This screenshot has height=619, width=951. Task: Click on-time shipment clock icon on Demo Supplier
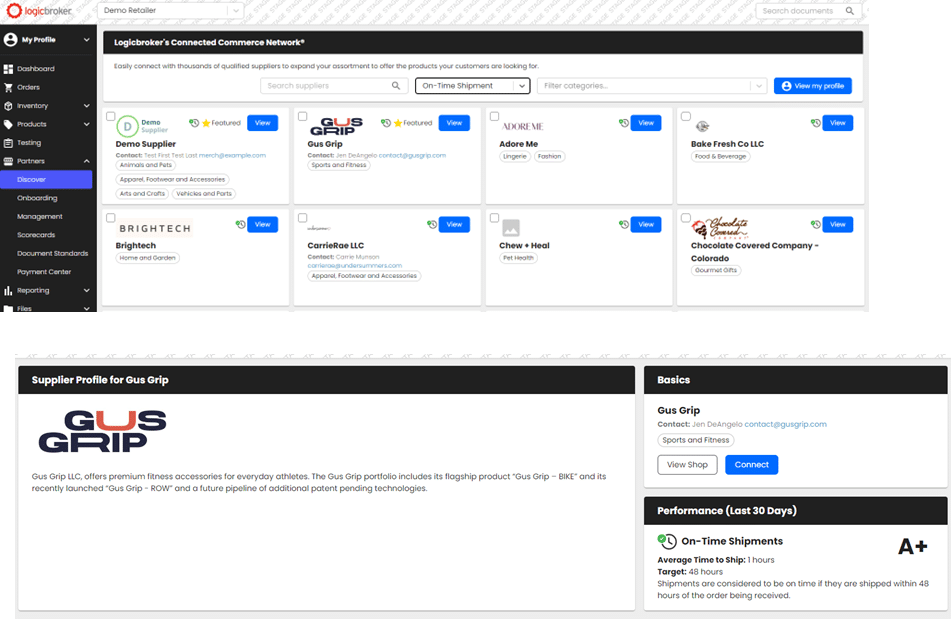[194, 123]
